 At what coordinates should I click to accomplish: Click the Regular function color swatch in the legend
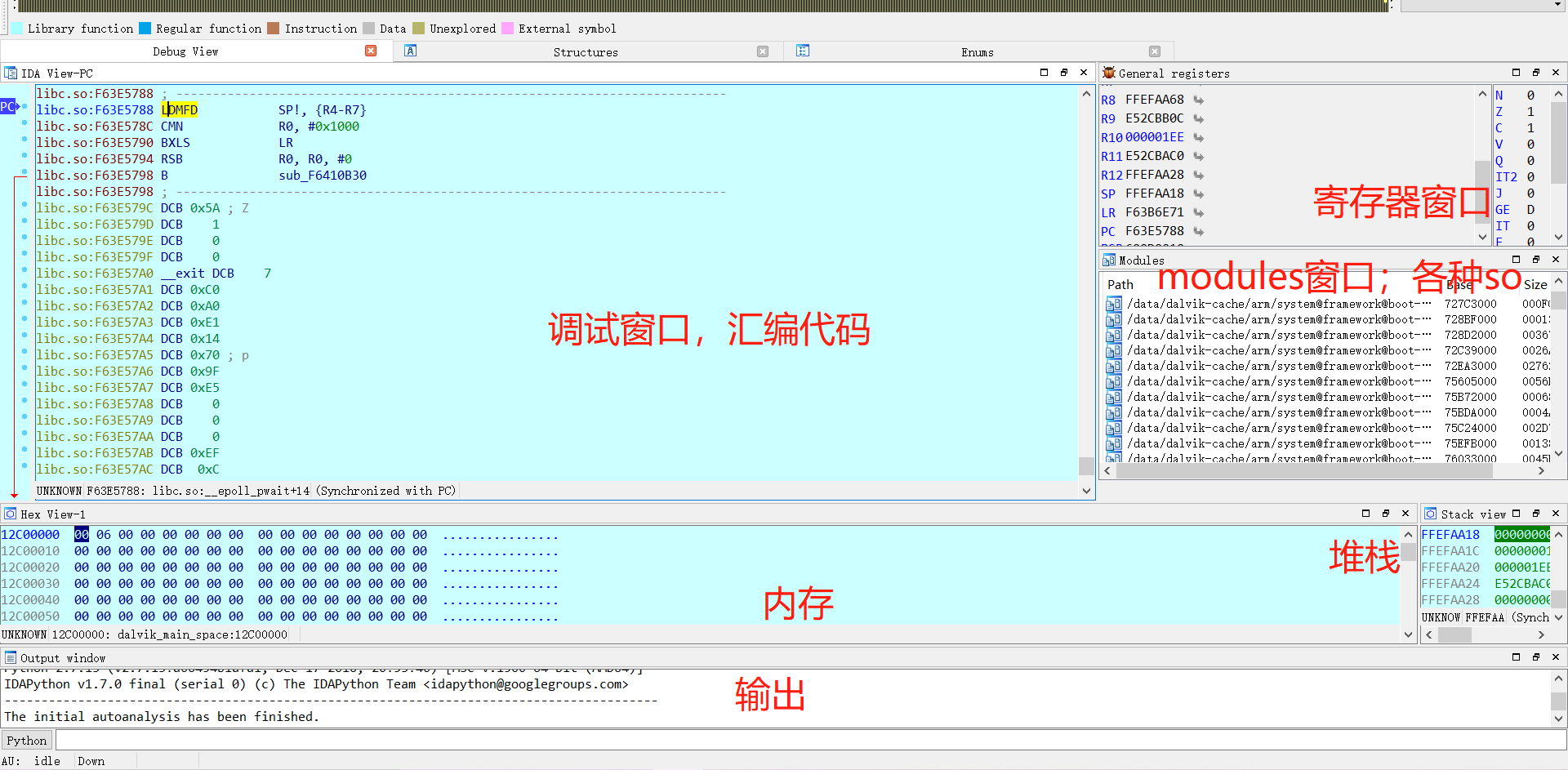click(145, 28)
